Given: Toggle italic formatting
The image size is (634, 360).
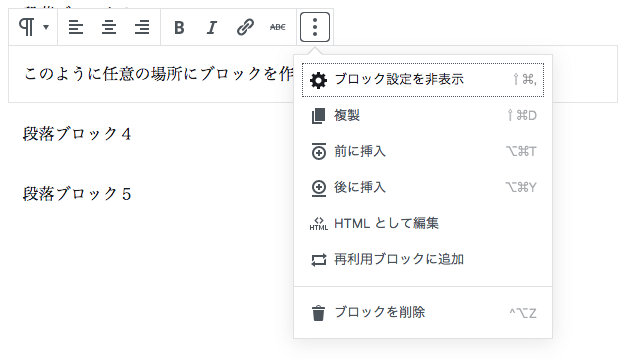Looking at the screenshot, I should tap(211, 27).
